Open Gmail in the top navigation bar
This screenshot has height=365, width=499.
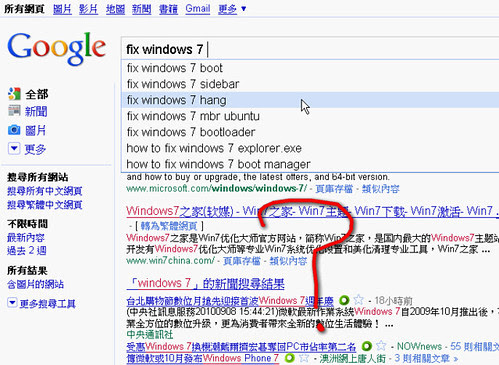click(x=198, y=9)
